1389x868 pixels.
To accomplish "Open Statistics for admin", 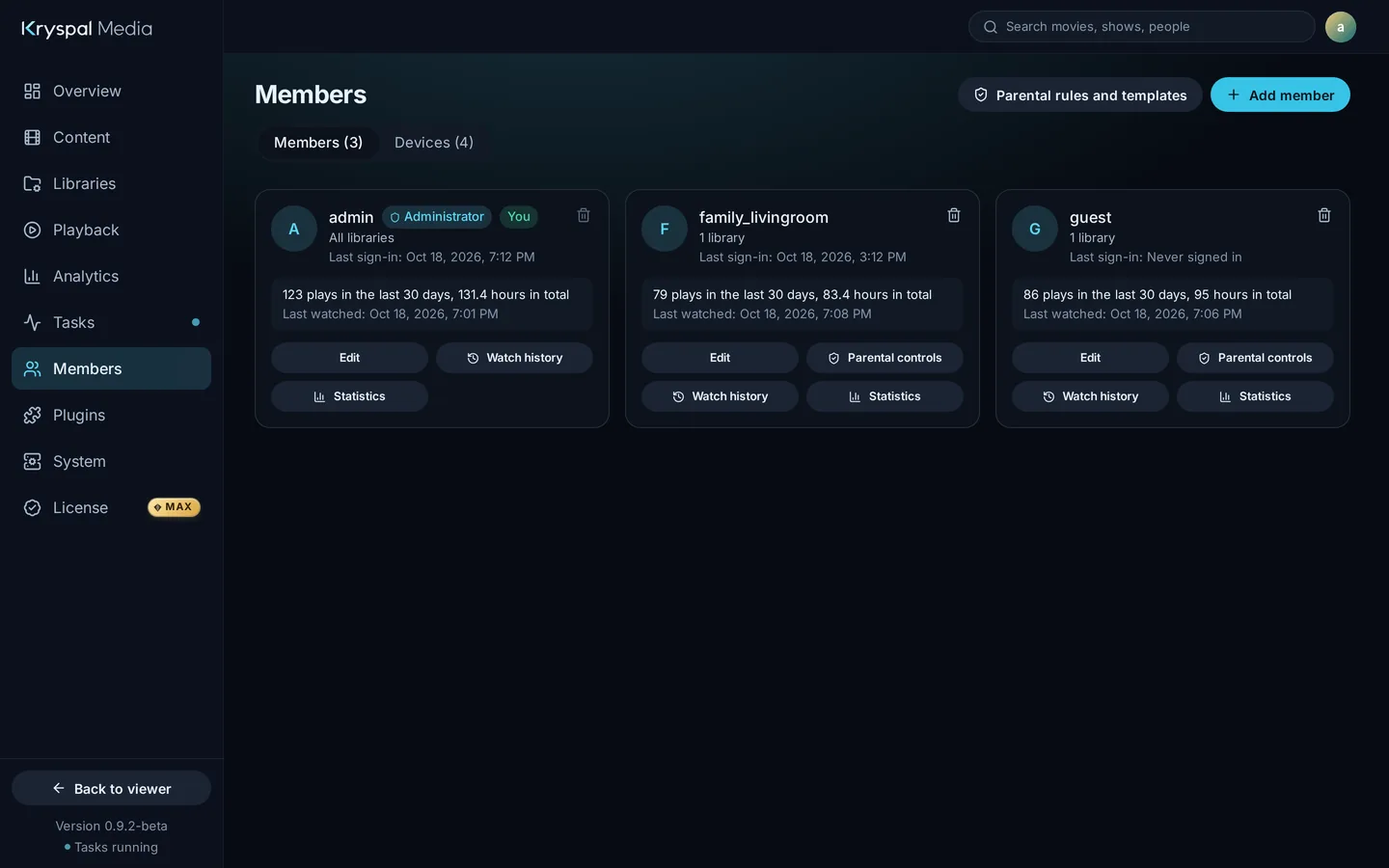I will click(x=349, y=396).
